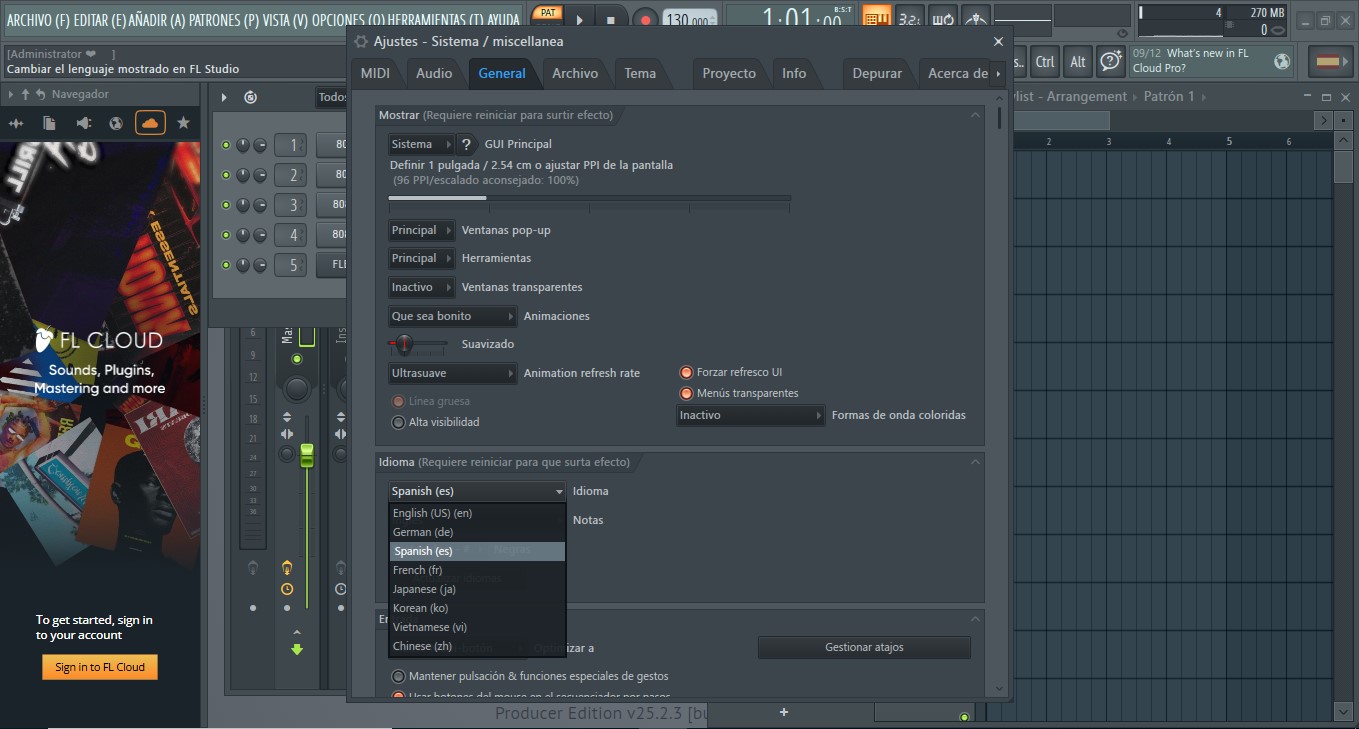Click the help question mark next to Sistema

pos(466,143)
